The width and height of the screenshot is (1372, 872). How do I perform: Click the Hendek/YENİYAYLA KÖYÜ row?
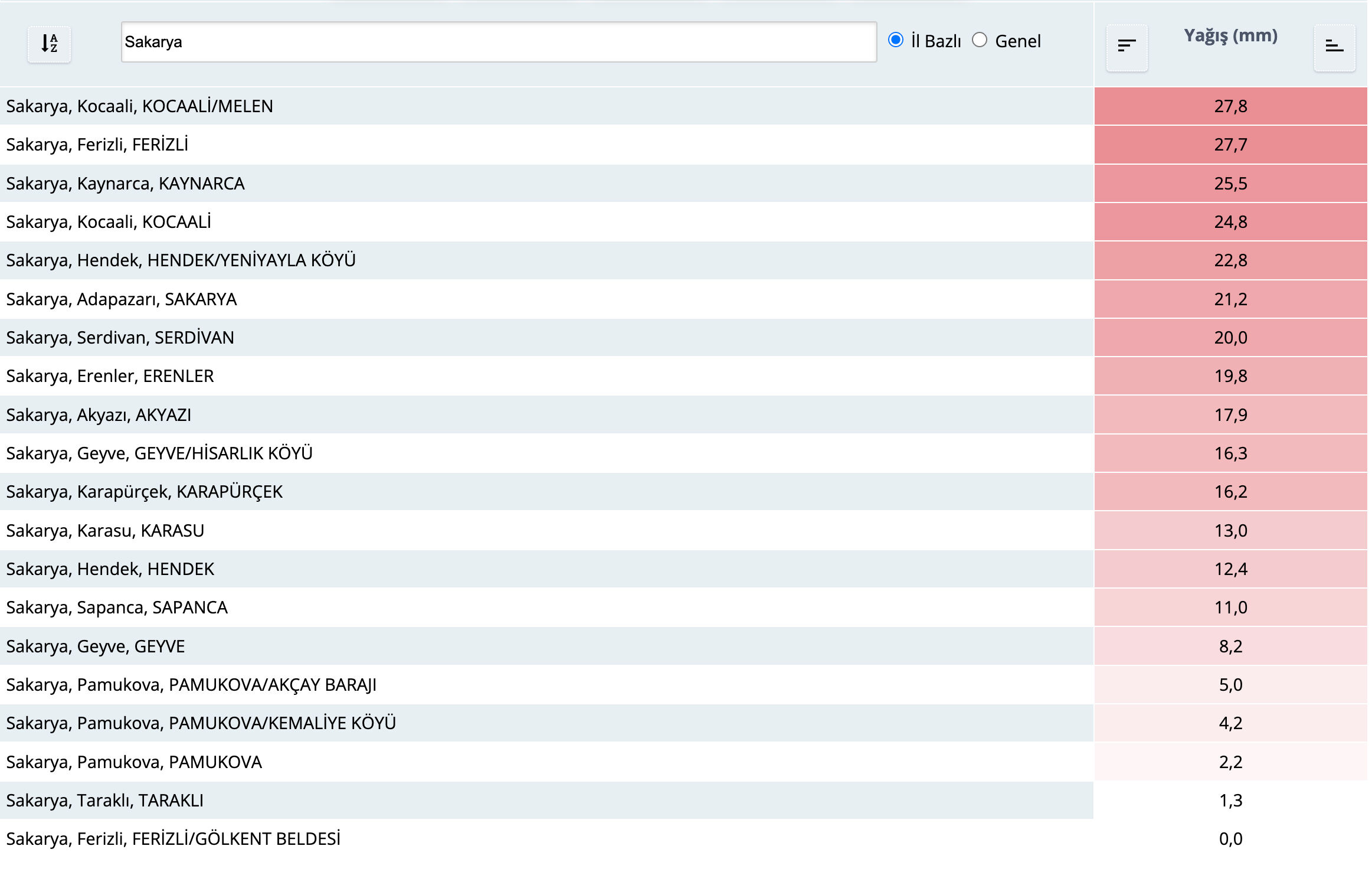181,260
